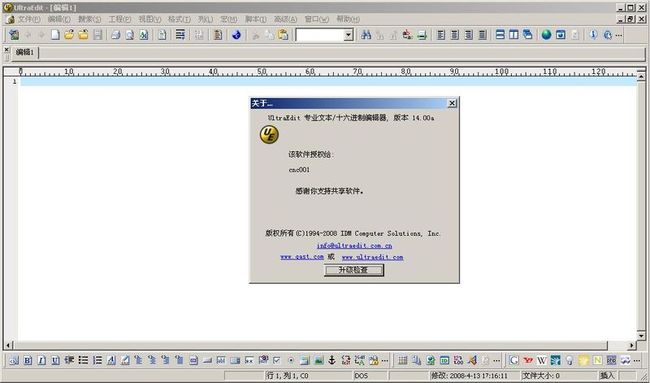Expand web search toolbar overflow dots
Image resolution: width=650 pixels, height=383 pixels.
[637, 361]
